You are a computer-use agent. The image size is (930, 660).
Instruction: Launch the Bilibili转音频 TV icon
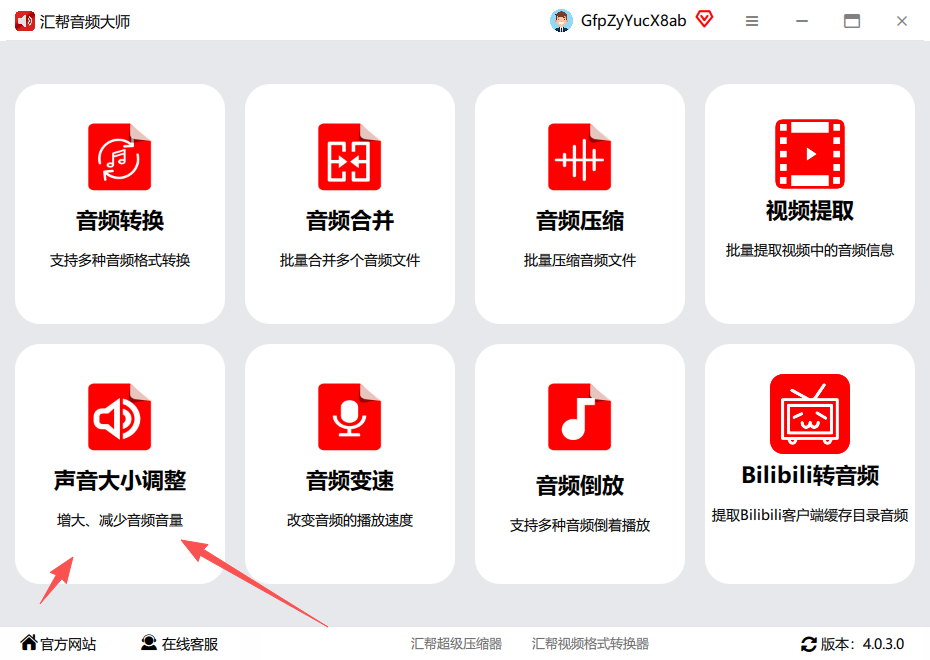[x=810, y=413]
